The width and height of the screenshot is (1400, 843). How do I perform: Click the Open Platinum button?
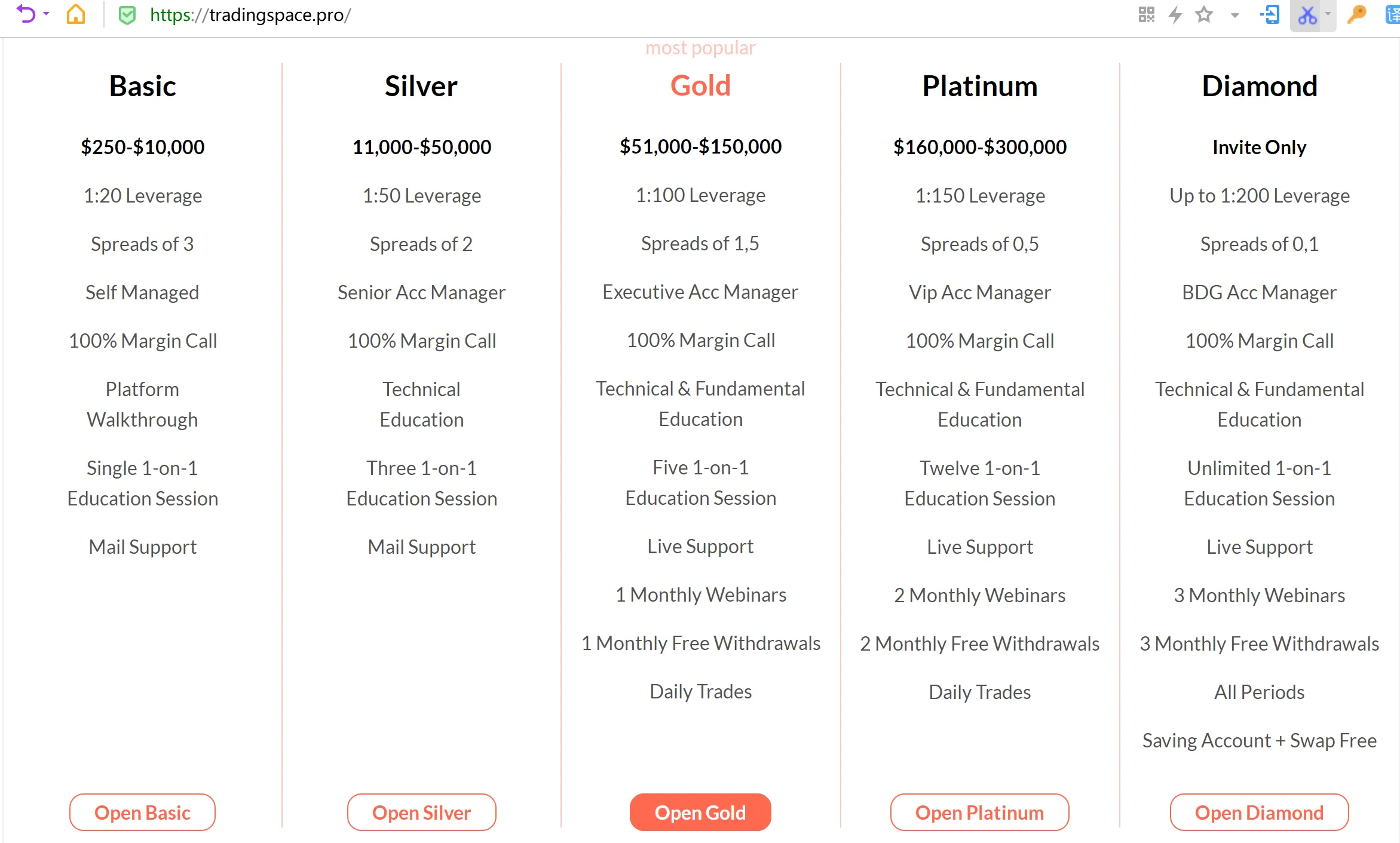(x=979, y=812)
